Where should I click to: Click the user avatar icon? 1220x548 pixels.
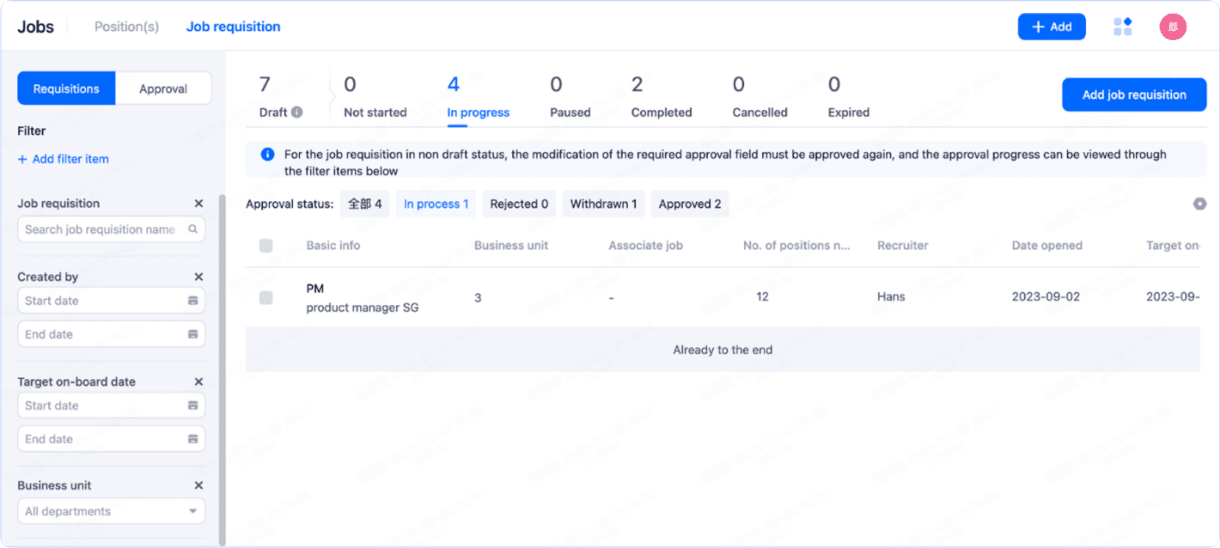[x=1173, y=27]
